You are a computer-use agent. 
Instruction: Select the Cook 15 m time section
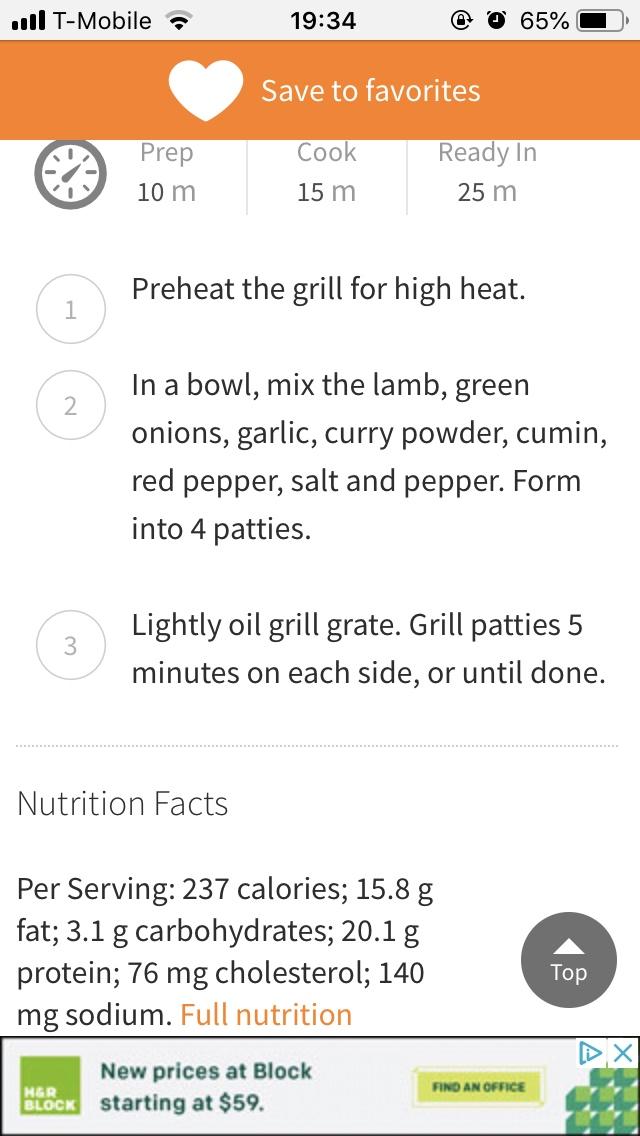click(x=326, y=172)
